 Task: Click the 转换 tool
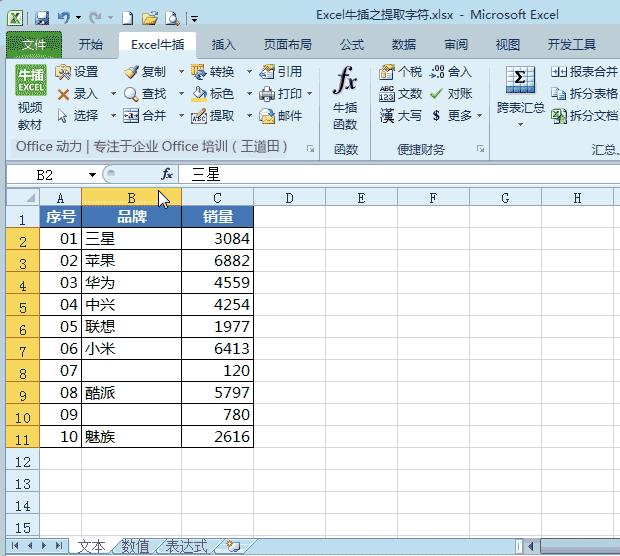213,72
